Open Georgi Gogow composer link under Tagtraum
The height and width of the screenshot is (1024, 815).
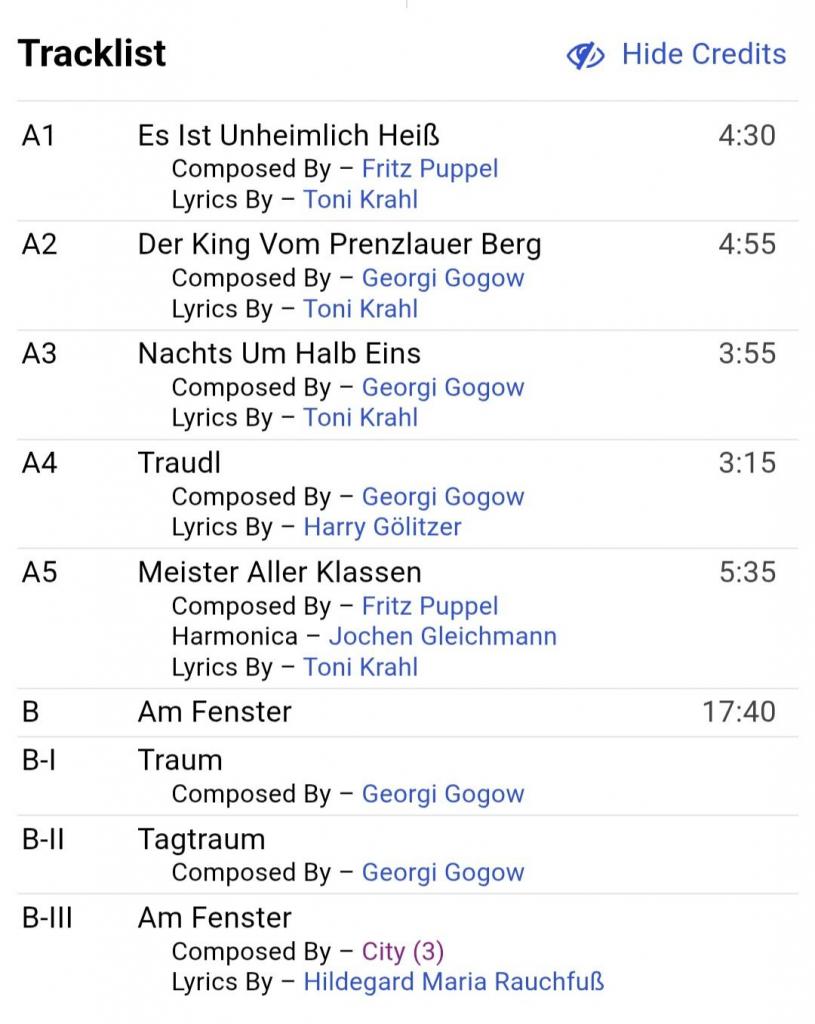(x=442, y=872)
